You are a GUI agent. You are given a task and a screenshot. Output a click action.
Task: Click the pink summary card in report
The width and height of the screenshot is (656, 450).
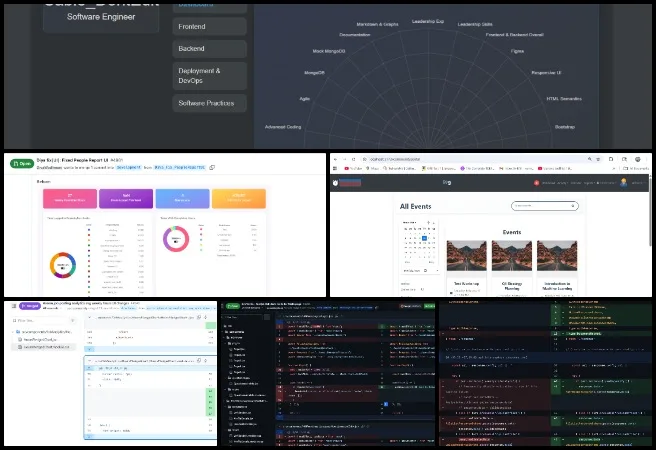(70, 198)
